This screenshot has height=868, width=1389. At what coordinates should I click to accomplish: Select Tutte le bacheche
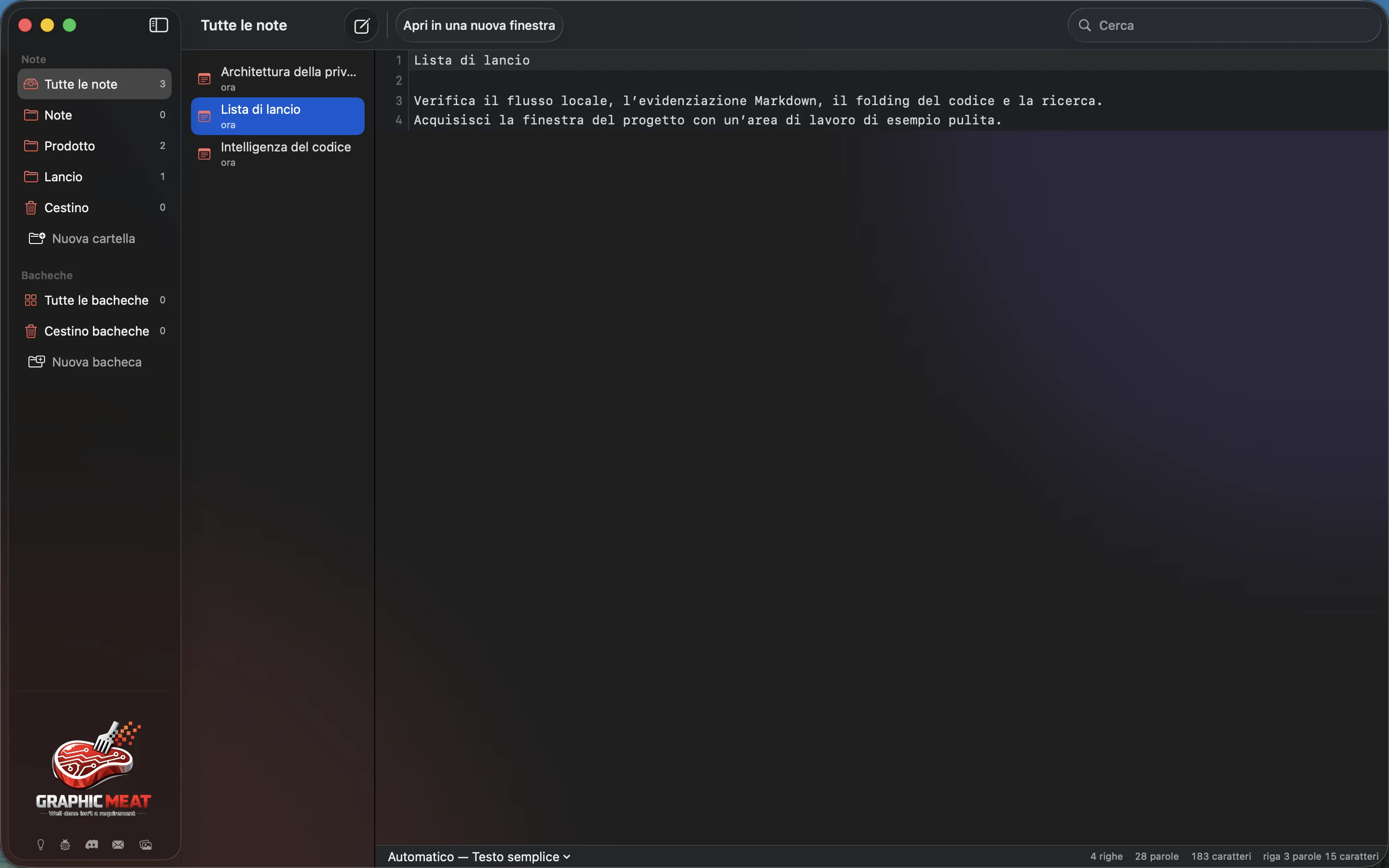[95, 300]
